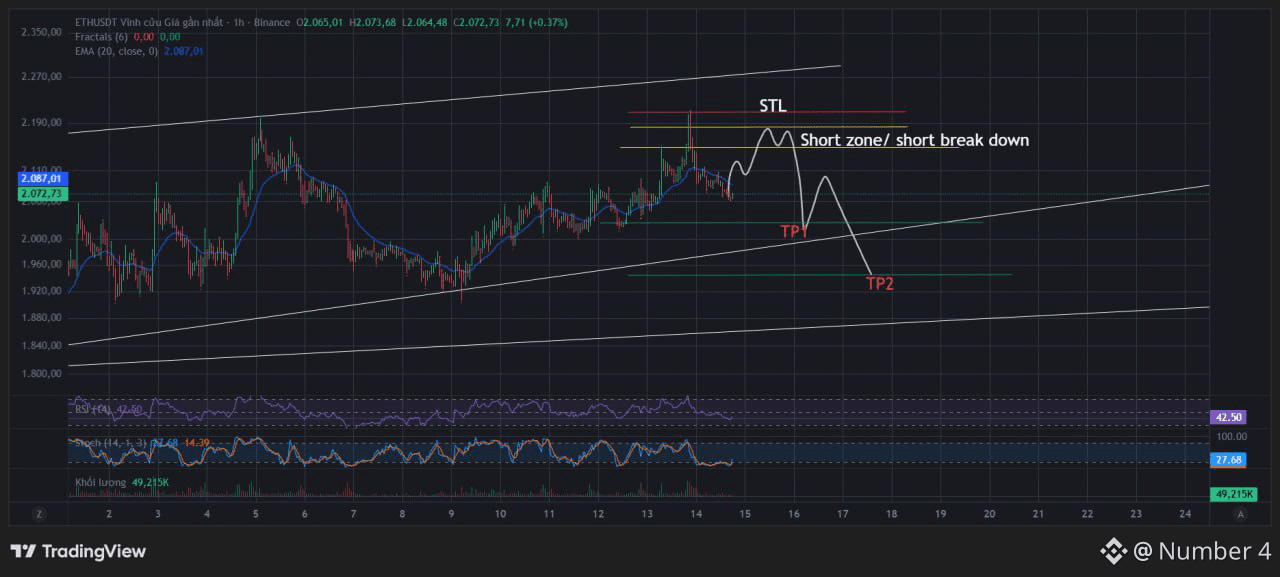Click date 20 on the time axis
Screen dimensions: 1280x577
point(989,514)
